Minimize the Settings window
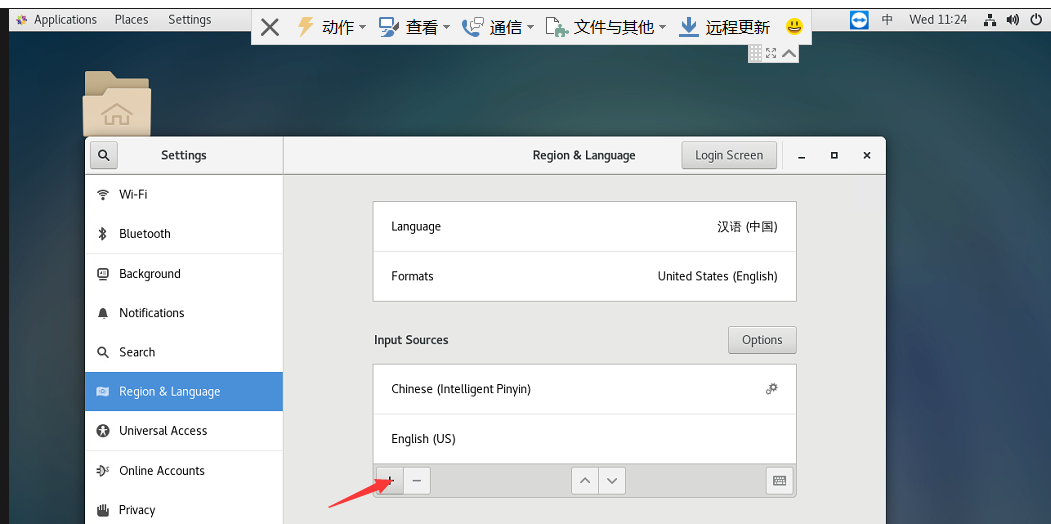This screenshot has width=1051, height=524. (x=802, y=155)
